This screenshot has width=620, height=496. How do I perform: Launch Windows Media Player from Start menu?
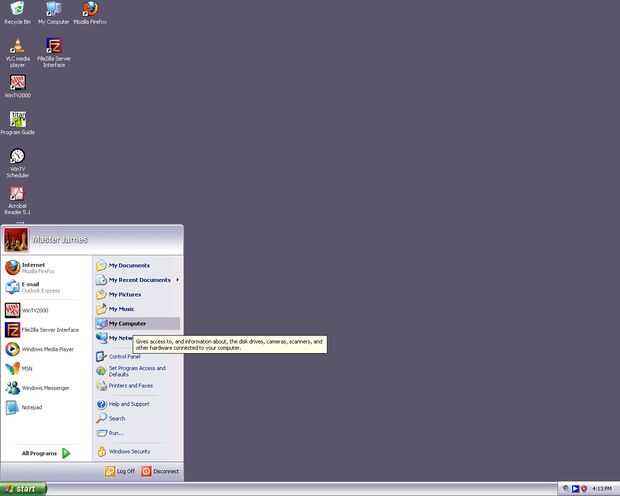[x=46, y=349]
